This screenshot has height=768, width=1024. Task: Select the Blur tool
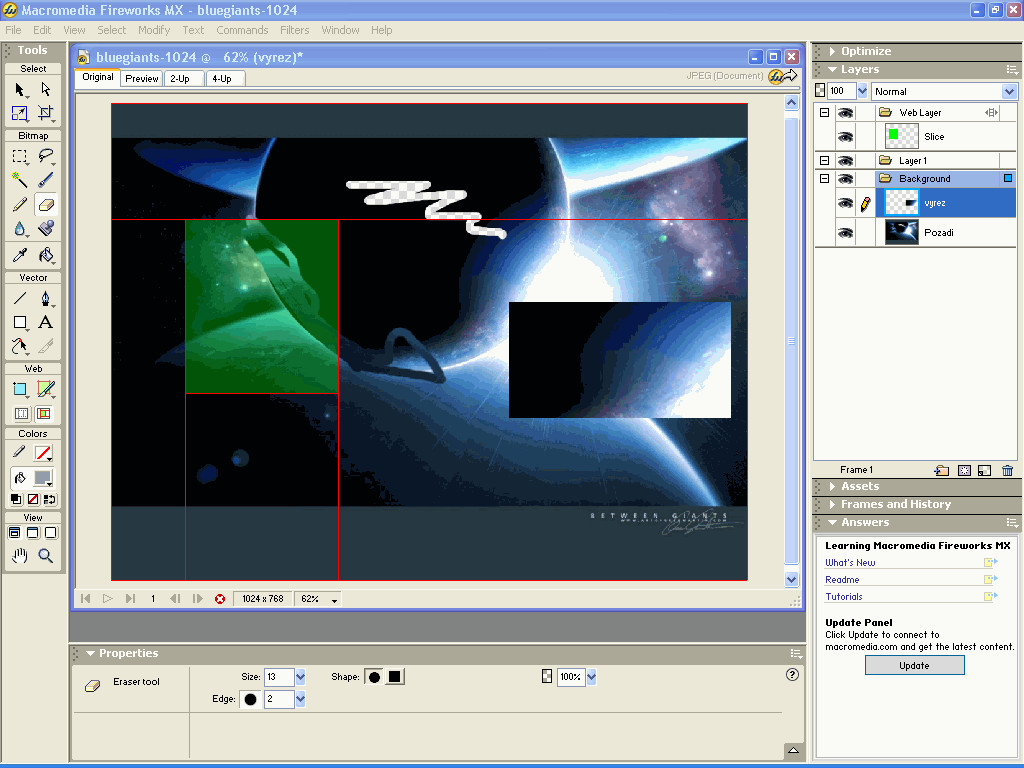[x=20, y=229]
